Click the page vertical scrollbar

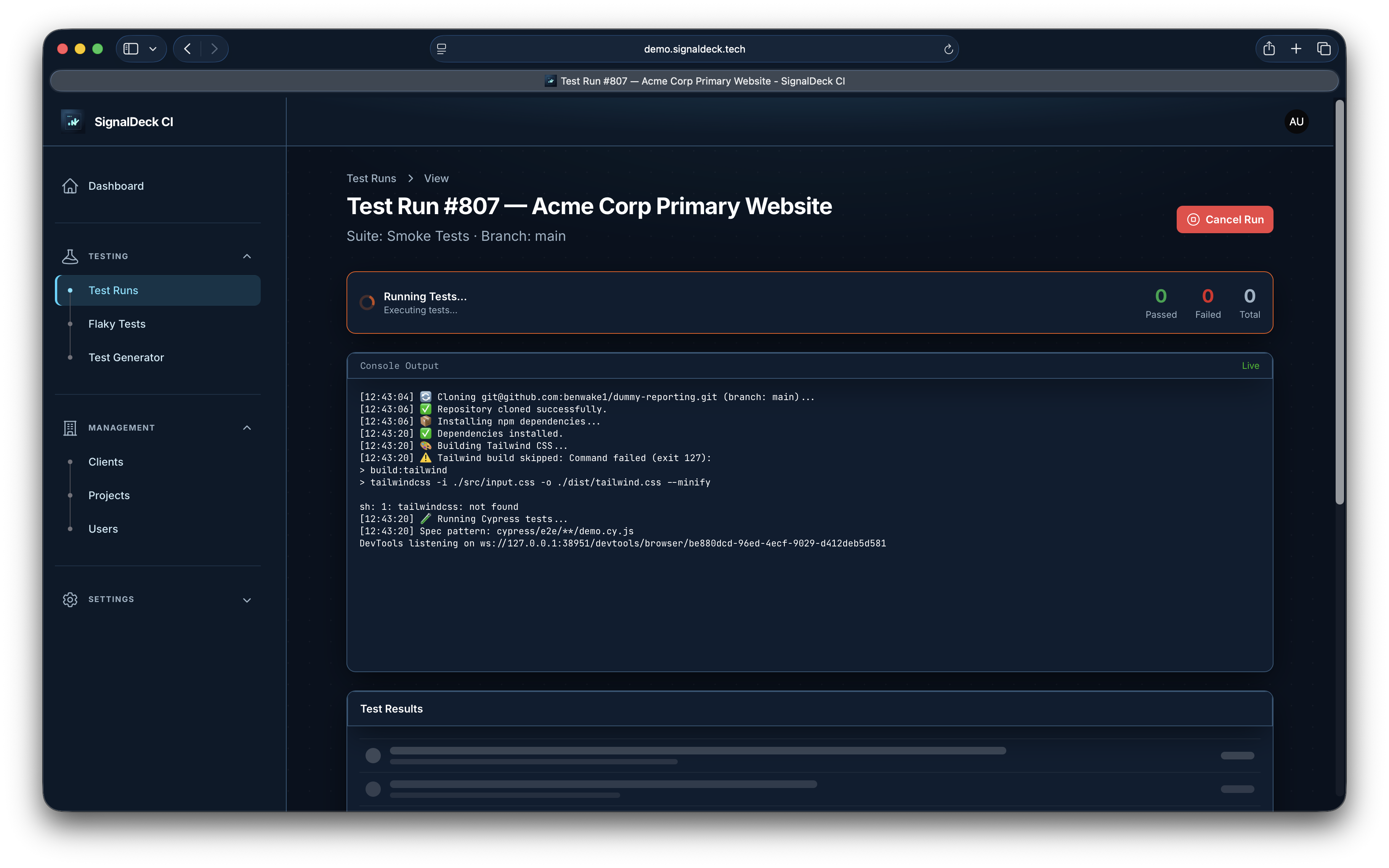1339,303
